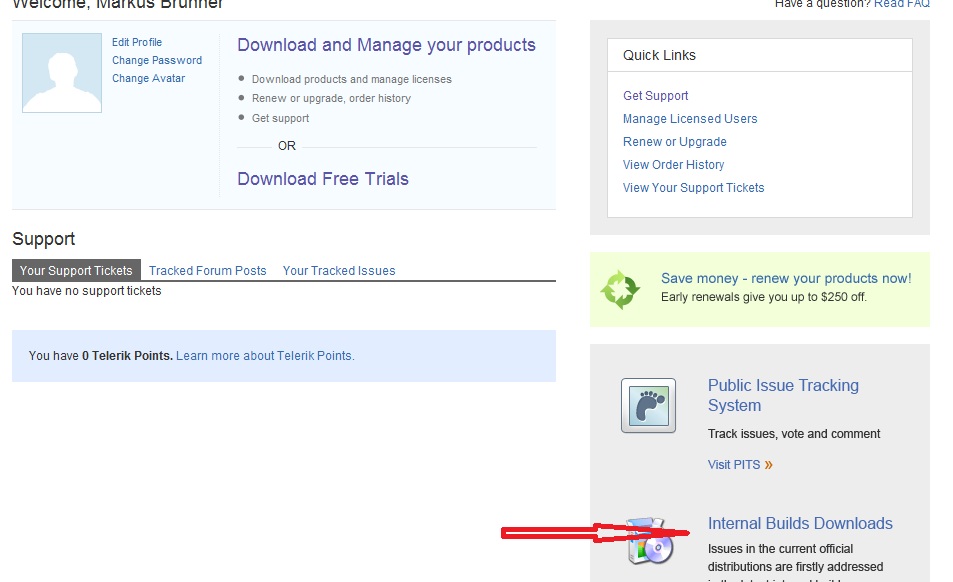Click the orange chevrons after Visit PITS
This screenshot has width=953, height=582.
click(x=769, y=465)
